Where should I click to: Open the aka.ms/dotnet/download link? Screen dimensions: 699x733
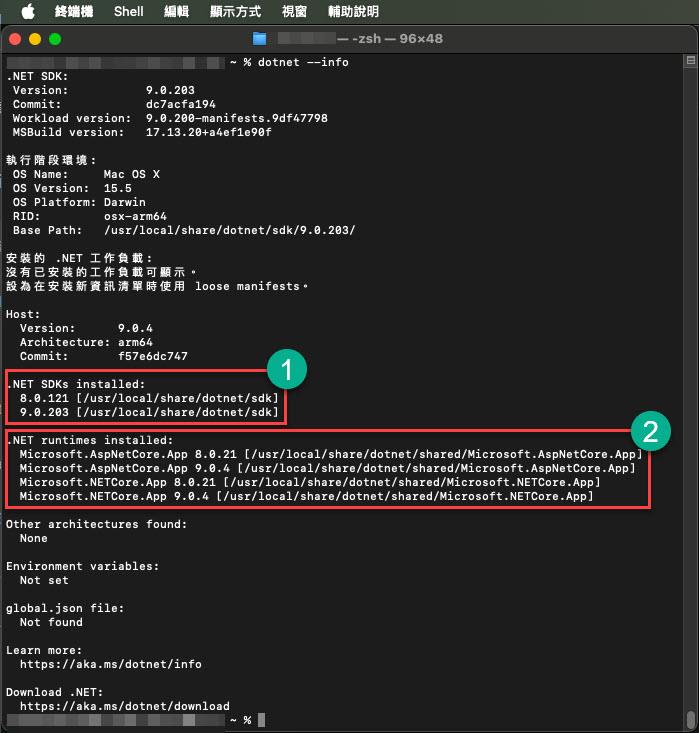[x=124, y=706]
